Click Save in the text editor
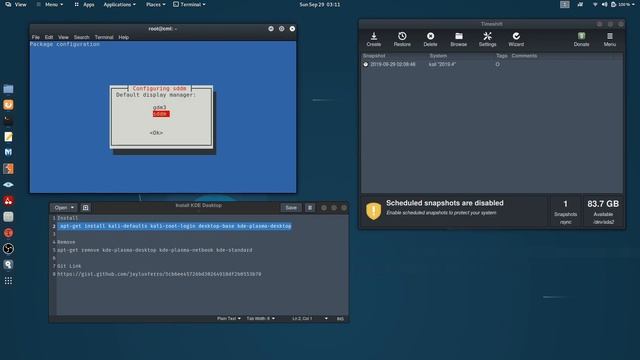640x360 pixels. 291,208
